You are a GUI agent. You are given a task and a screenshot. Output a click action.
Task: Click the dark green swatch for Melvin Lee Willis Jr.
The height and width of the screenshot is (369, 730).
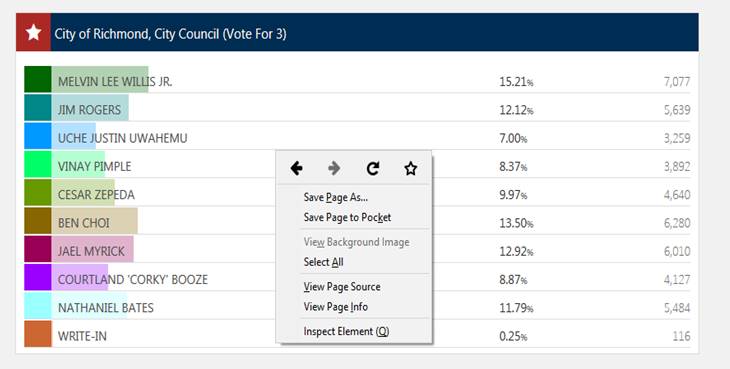(38, 79)
